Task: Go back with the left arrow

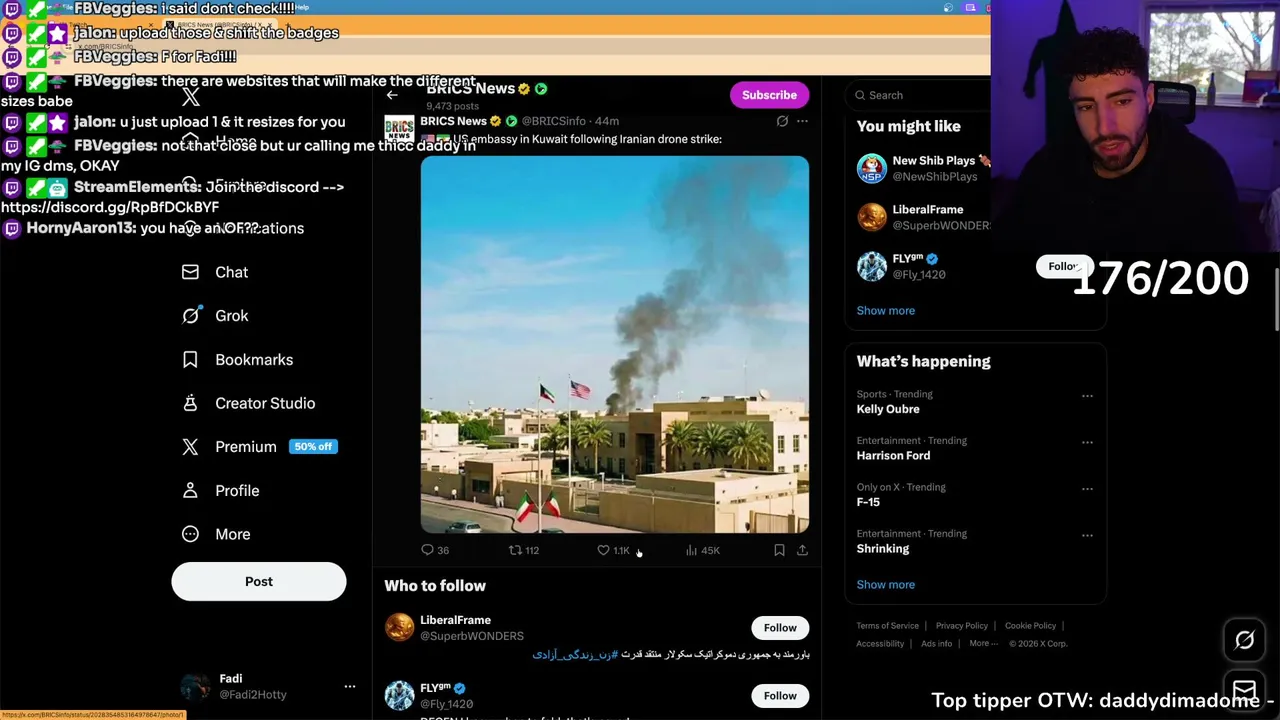Action: click(x=392, y=95)
